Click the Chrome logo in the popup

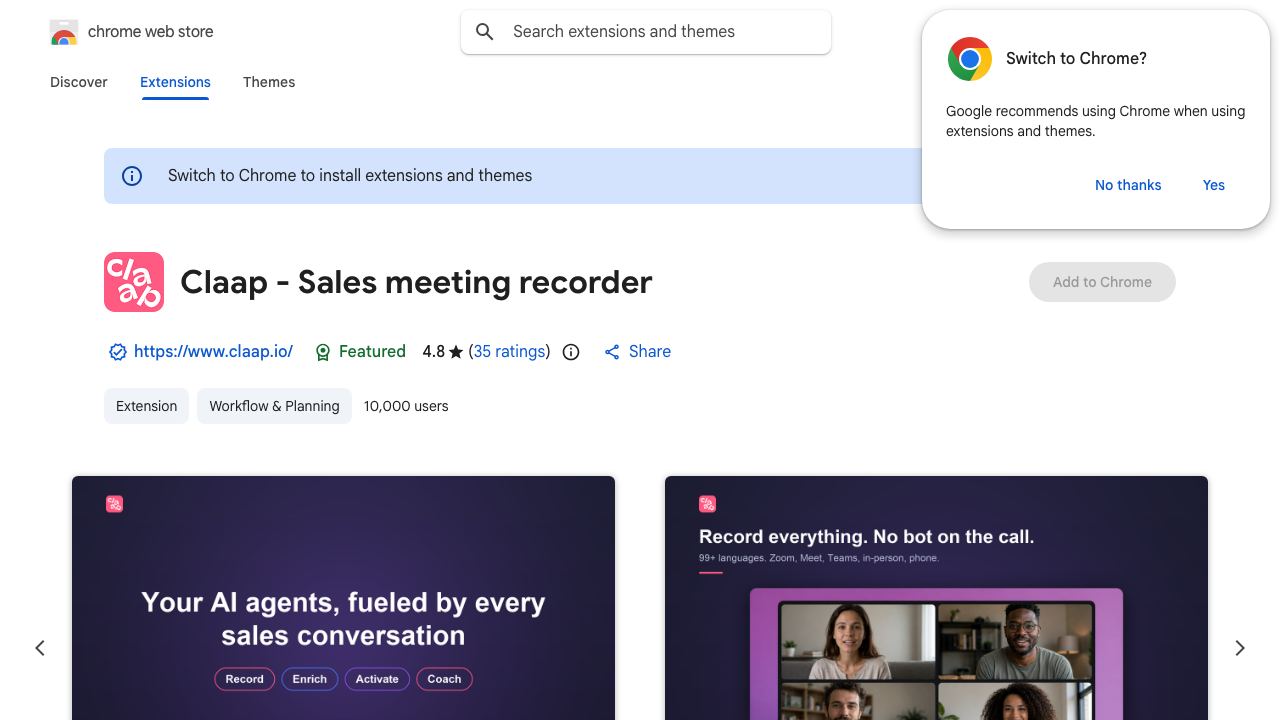(970, 59)
